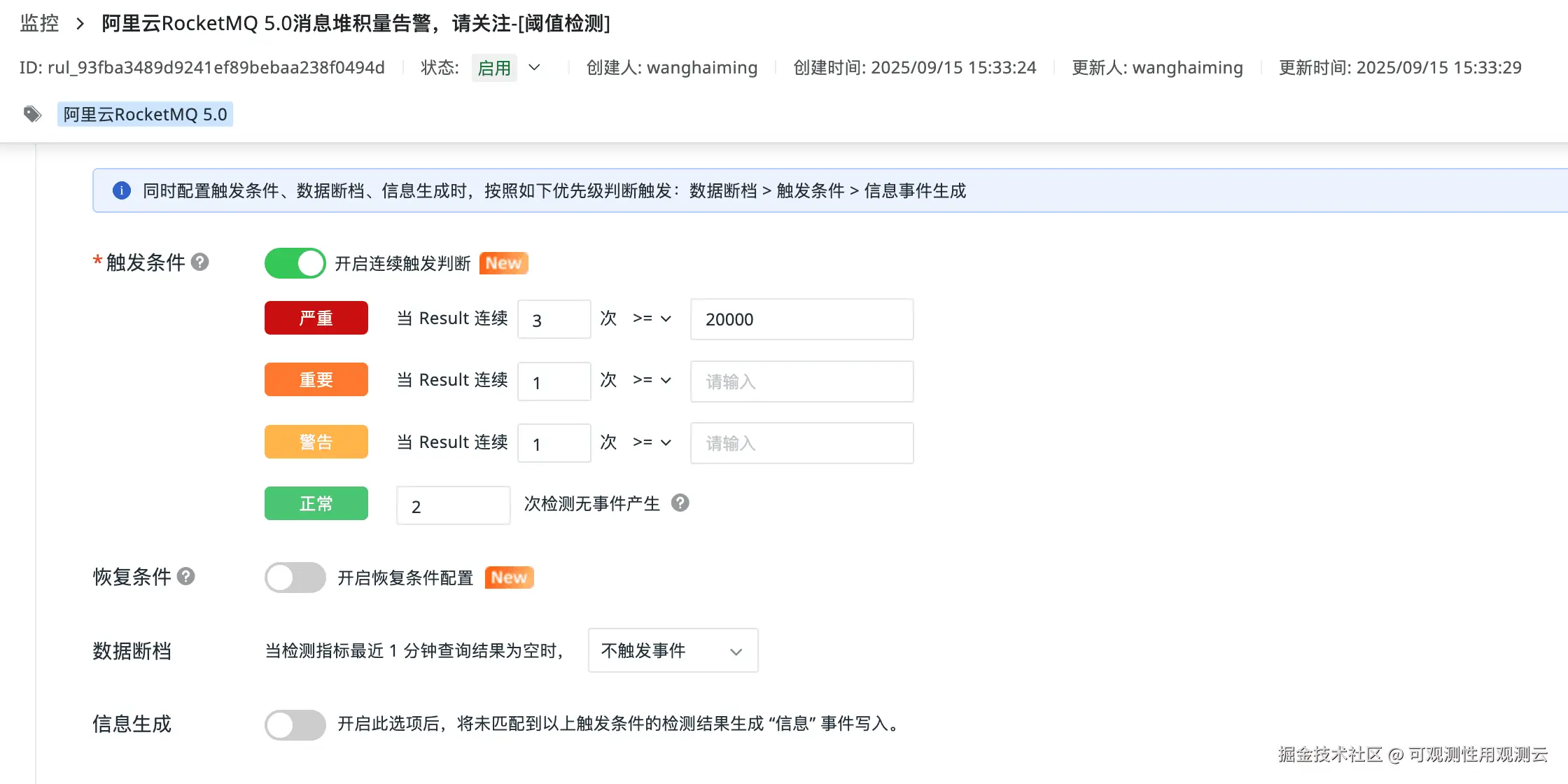Click info icon in the blue notice bar
The width and height of the screenshot is (1568, 784).
[x=121, y=190]
